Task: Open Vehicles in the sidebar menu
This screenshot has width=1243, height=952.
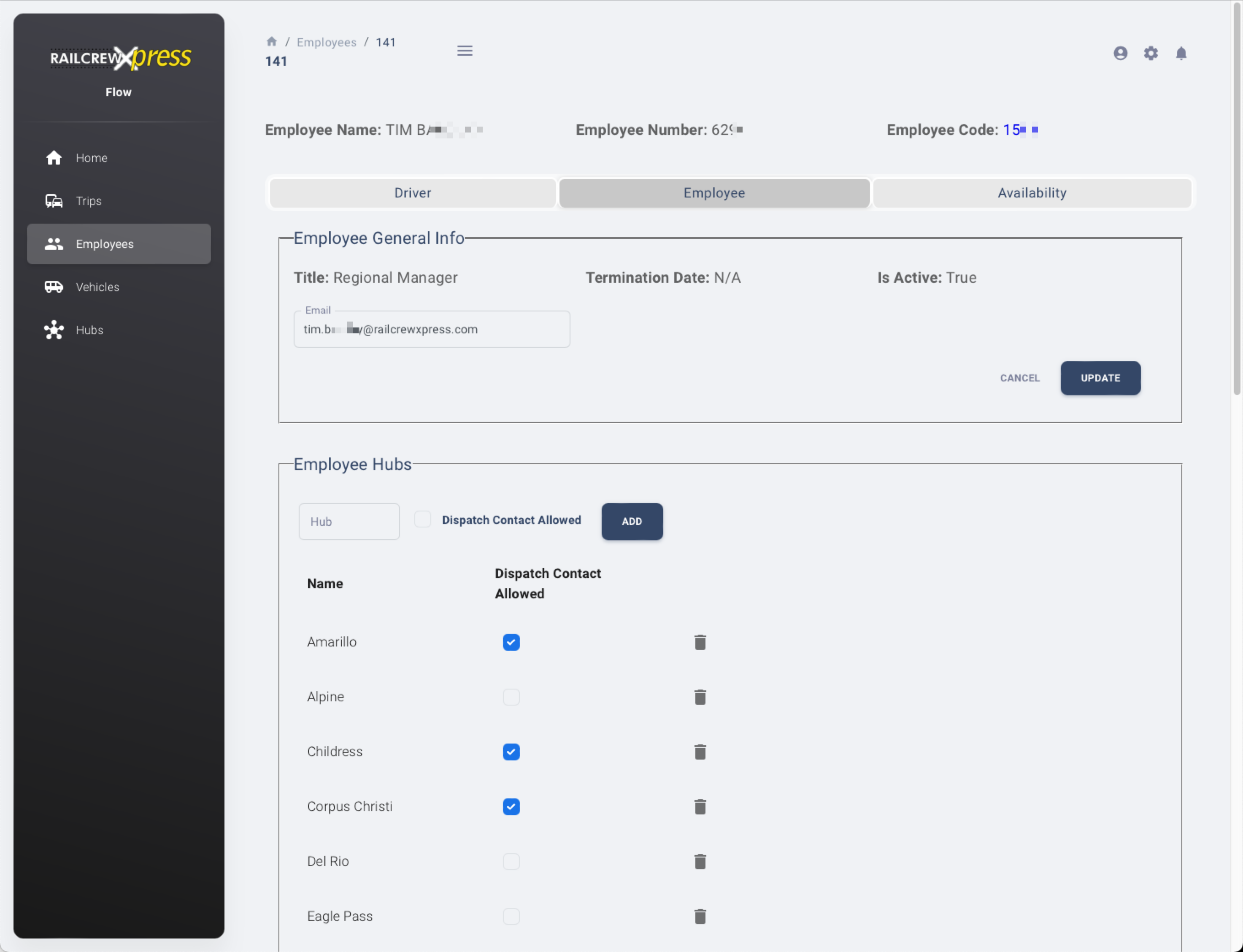Action: coord(119,287)
